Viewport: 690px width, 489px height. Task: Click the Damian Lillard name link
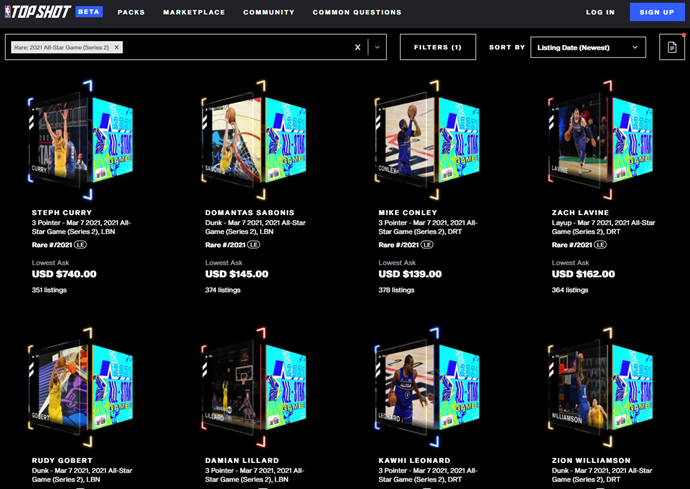242,460
